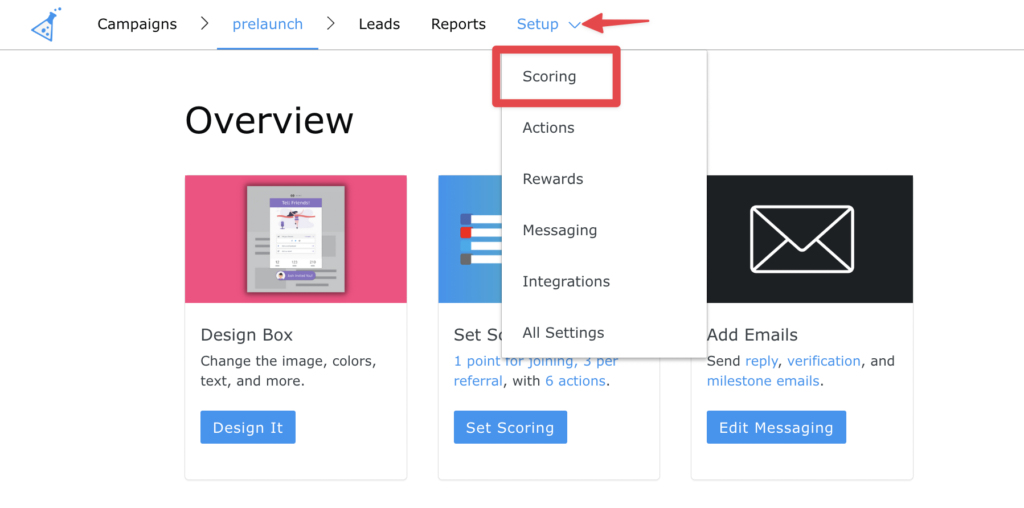The width and height of the screenshot is (1024, 508).
Task: Click the Design Box preview thumbnail
Action: tap(296, 239)
